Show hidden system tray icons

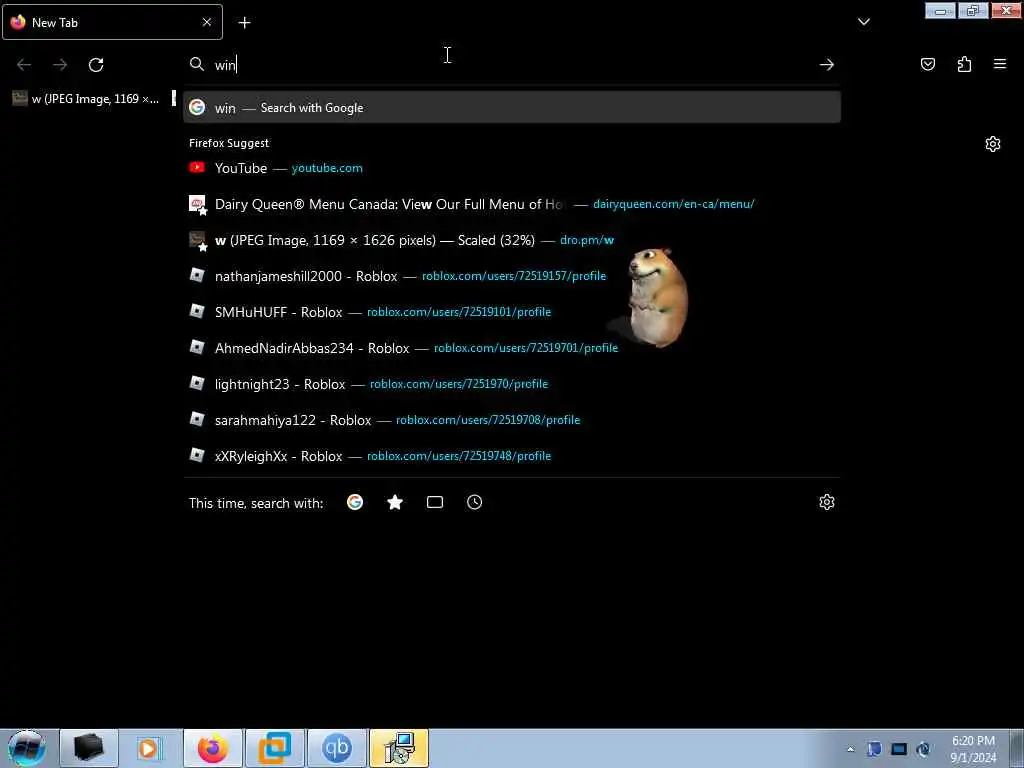[850, 749]
